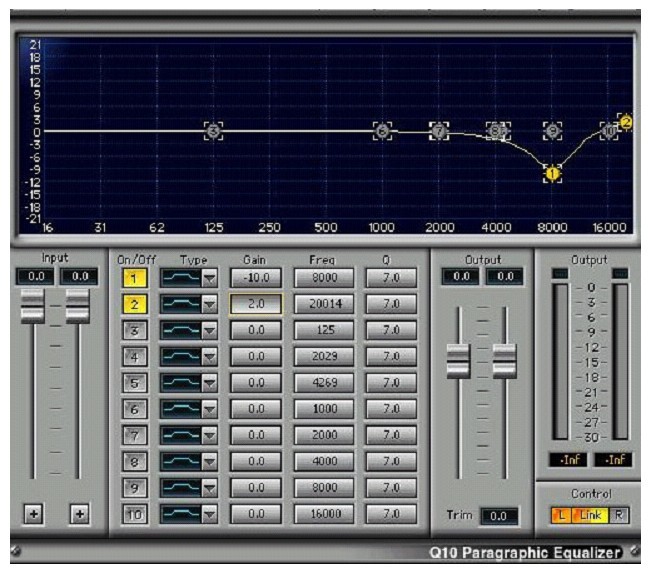Select the band 3 marker near 125 Hz
This screenshot has width=649, height=571.
(212, 130)
